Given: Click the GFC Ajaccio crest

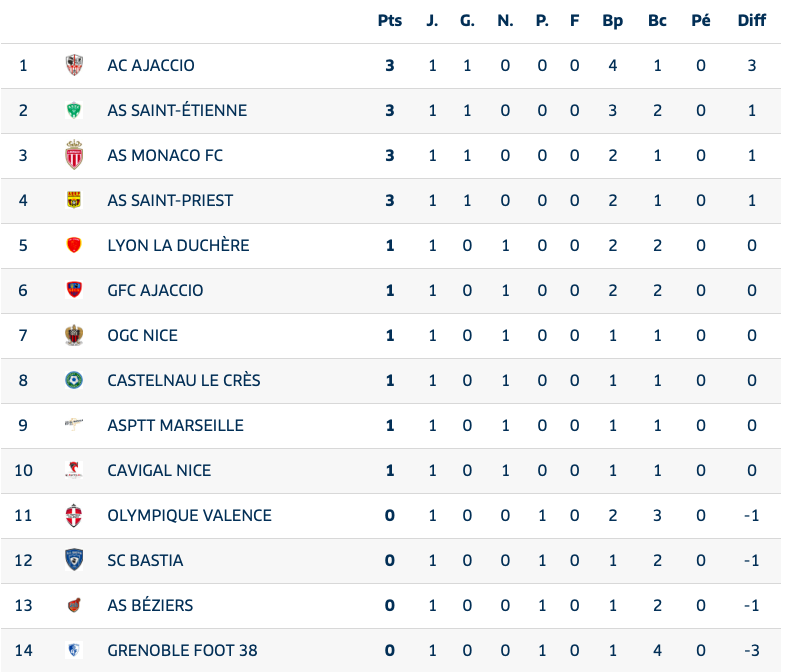Looking at the screenshot, I should point(74,291).
